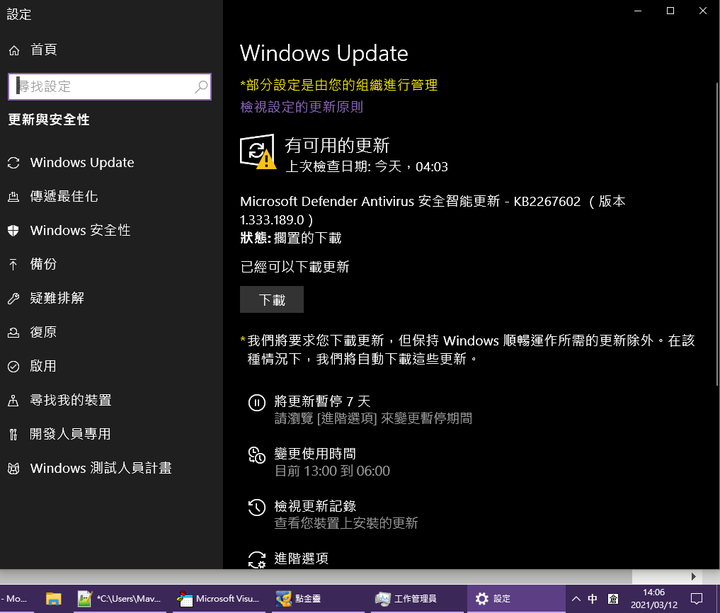This screenshot has width=720, height=613.
Task: Click the wrench icon beside 疑難排解
Action: tap(14, 299)
